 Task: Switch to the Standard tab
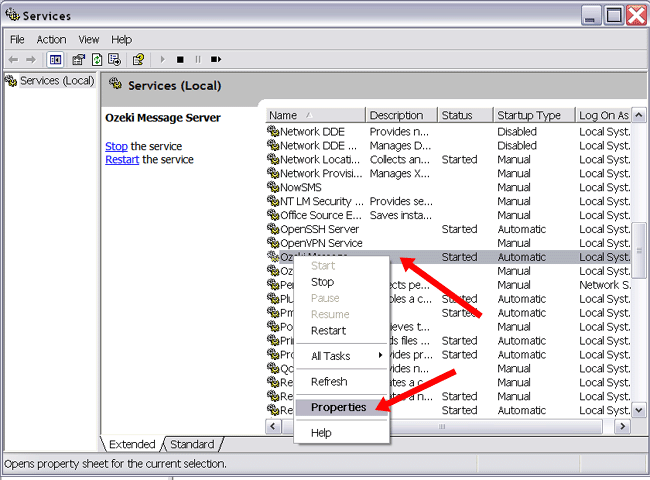point(192,444)
